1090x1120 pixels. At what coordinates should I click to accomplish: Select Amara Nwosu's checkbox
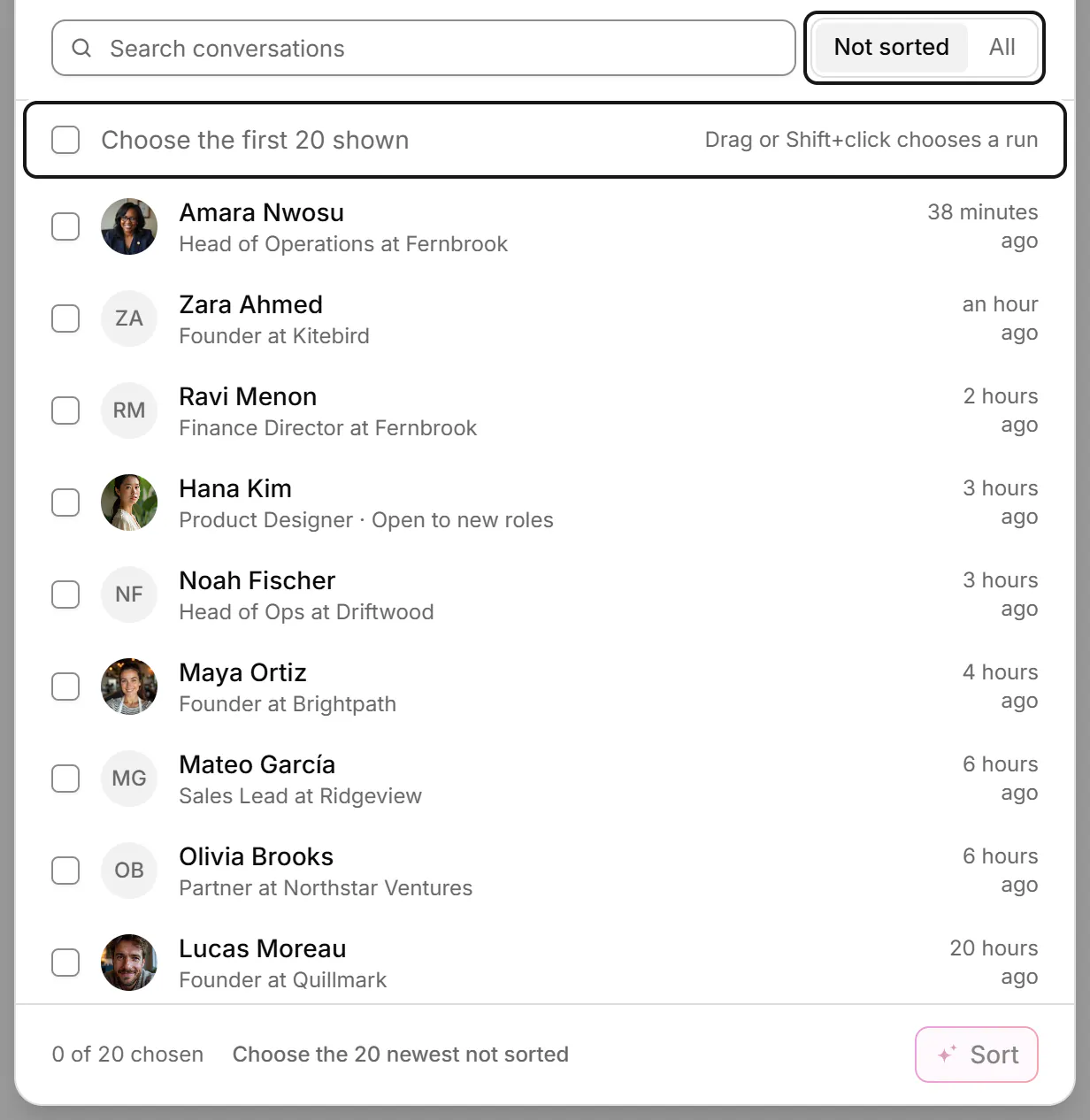pos(65,226)
